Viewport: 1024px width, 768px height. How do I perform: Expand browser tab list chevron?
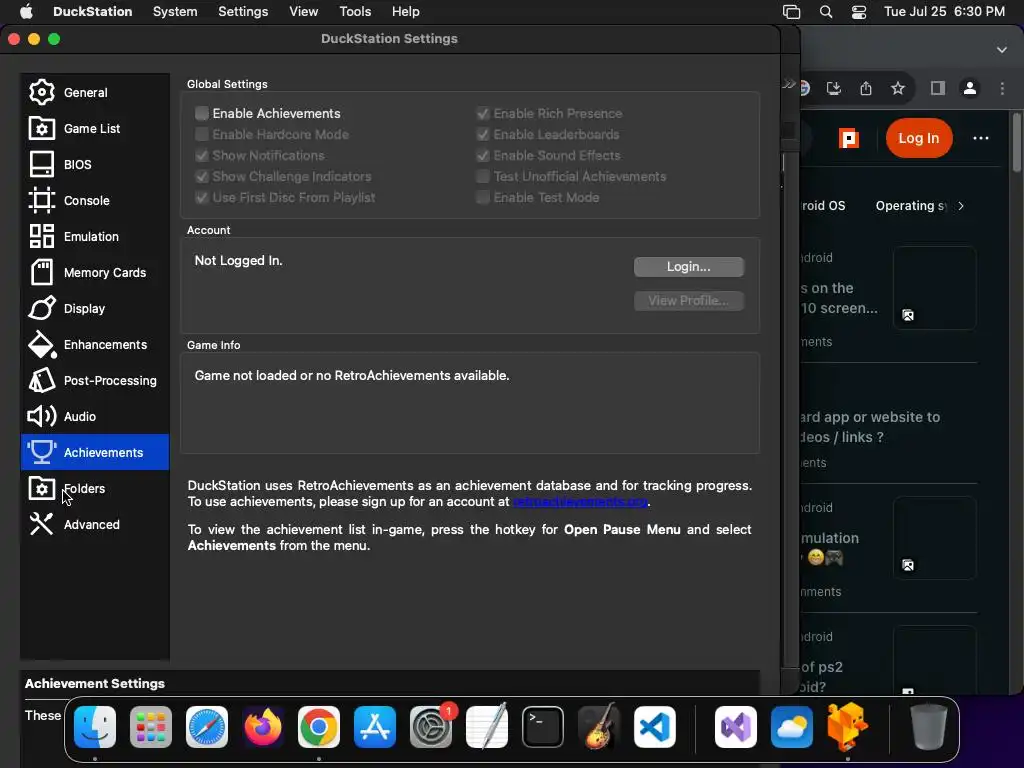(x=1002, y=50)
